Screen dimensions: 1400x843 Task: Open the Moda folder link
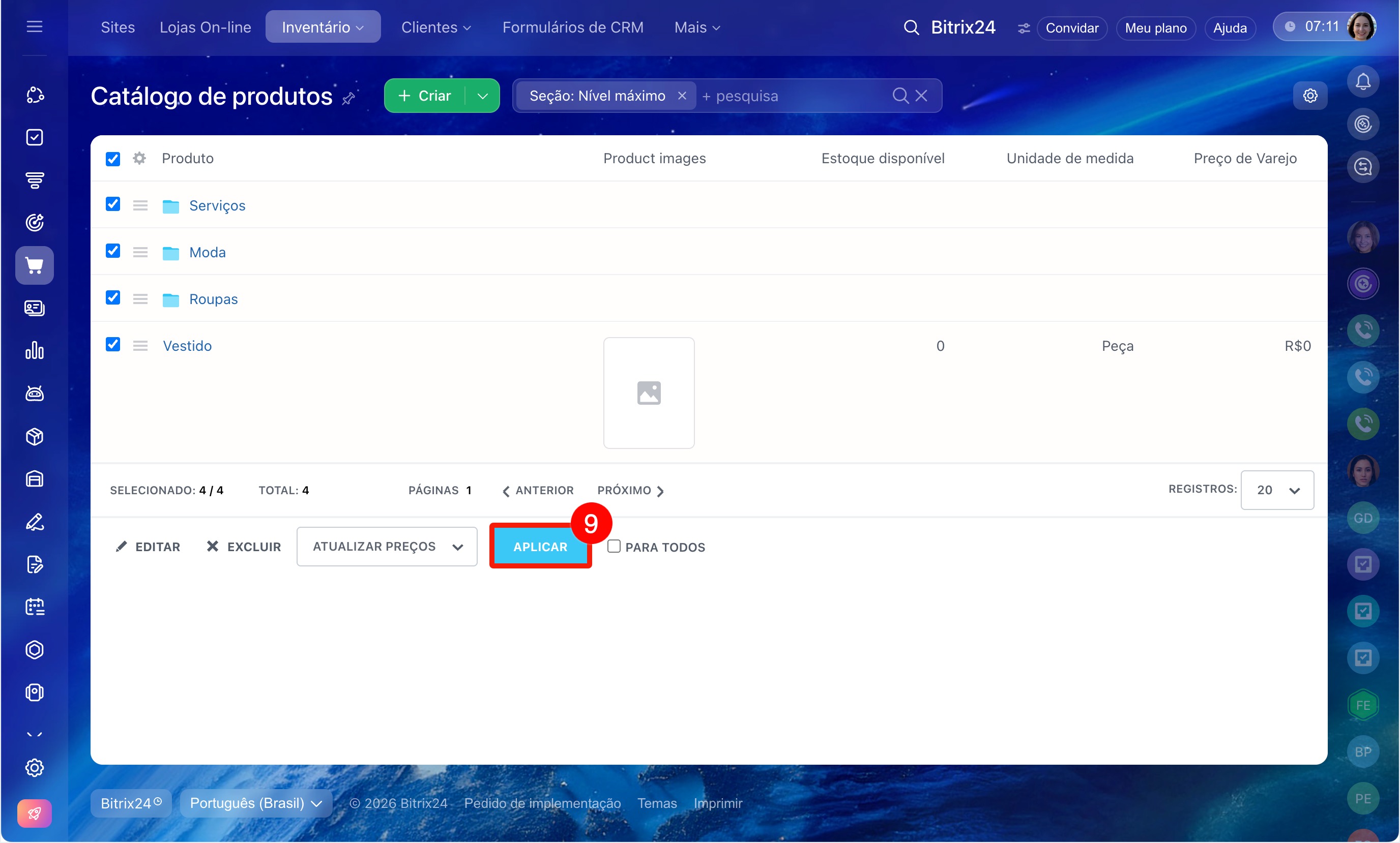[x=207, y=252]
